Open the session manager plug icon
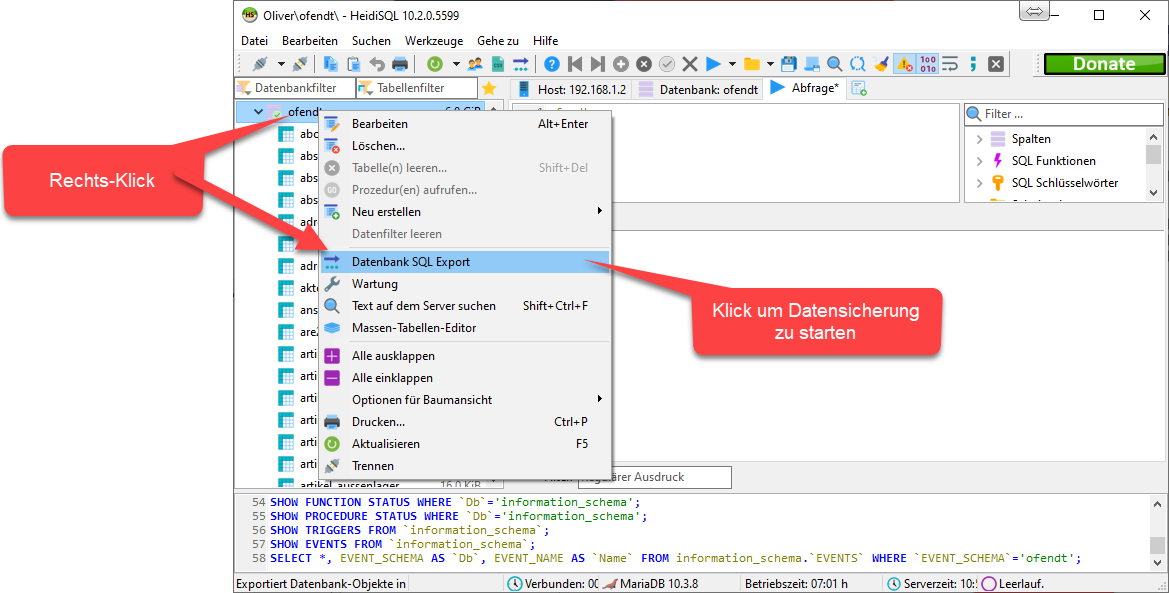Image resolution: width=1169 pixels, height=593 pixels. pyautogui.click(x=260, y=64)
